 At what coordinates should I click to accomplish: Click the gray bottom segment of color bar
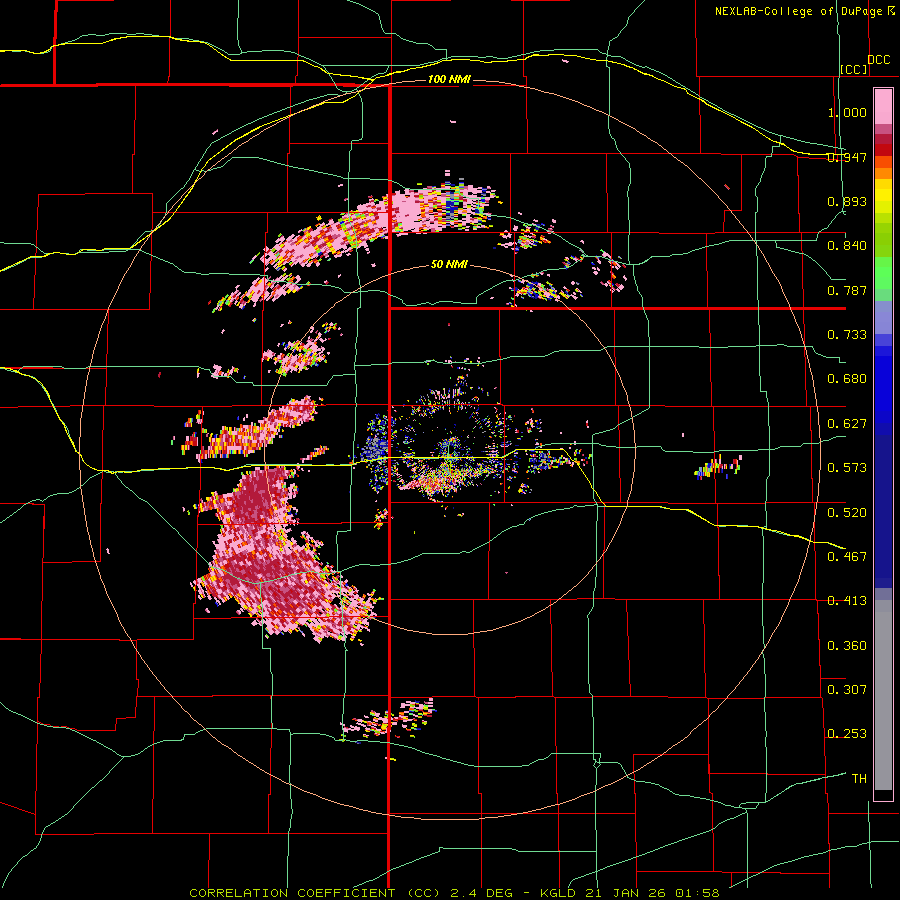click(x=883, y=695)
